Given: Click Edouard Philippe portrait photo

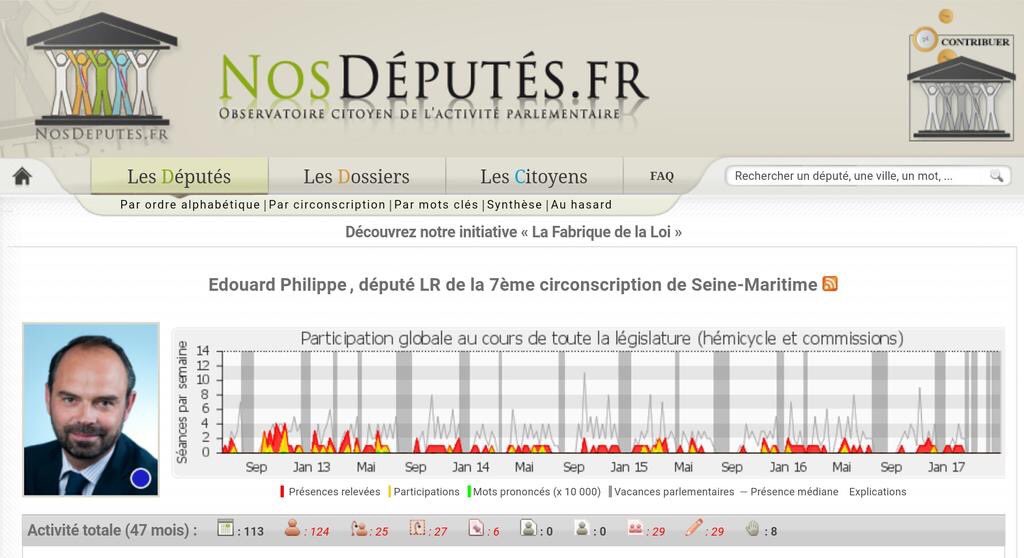Looking at the screenshot, I should [x=91, y=409].
